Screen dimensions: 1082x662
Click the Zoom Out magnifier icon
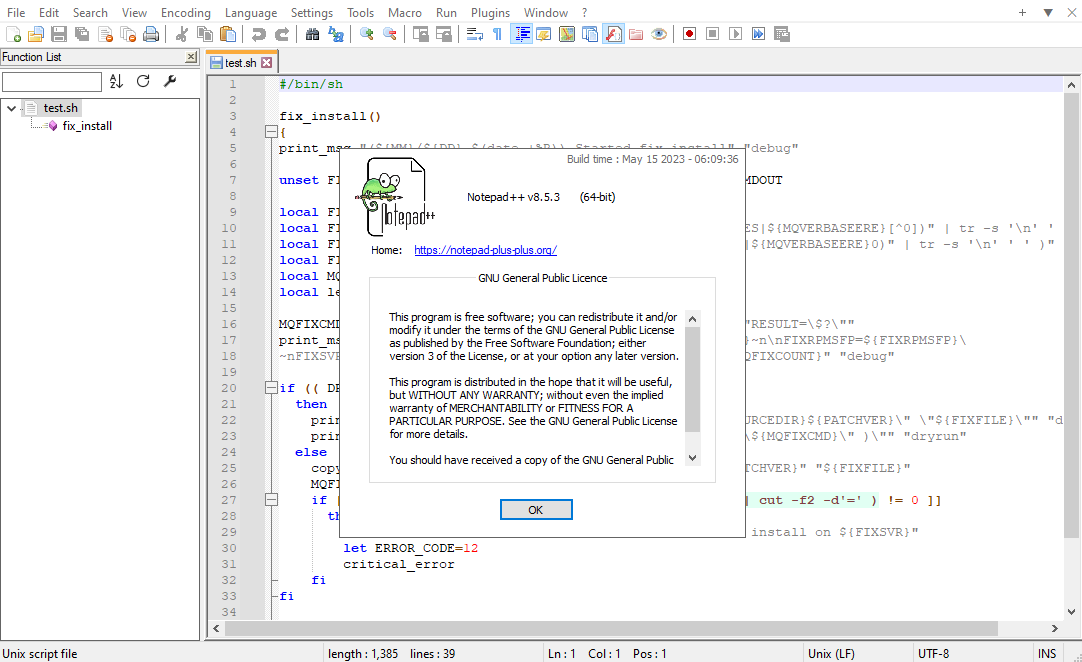[x=390, y=35]
